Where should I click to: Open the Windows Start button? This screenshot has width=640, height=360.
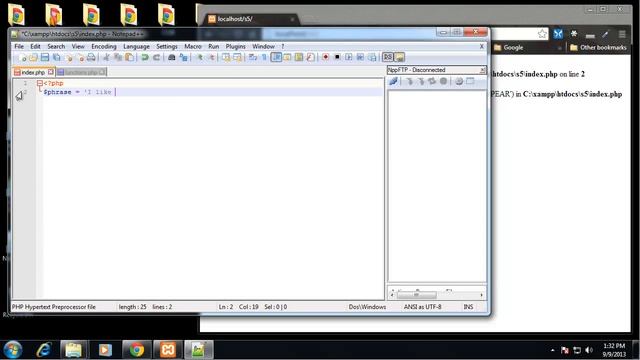13,350
